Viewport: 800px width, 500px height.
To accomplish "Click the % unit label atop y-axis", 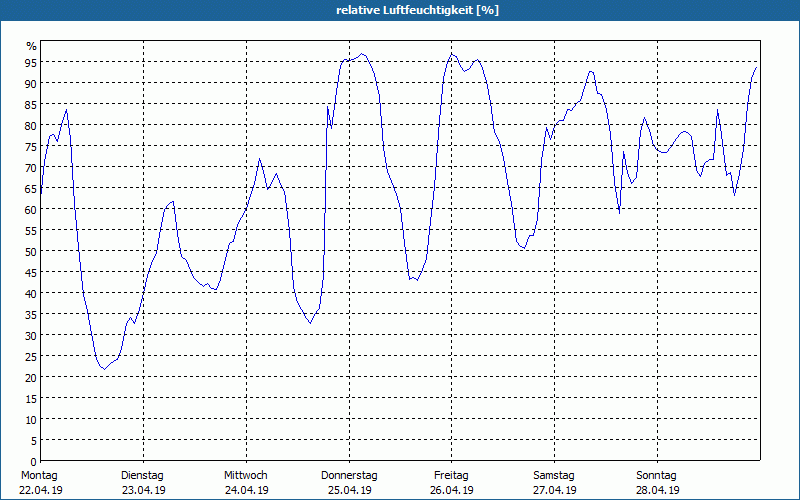I will coord(32,46).
